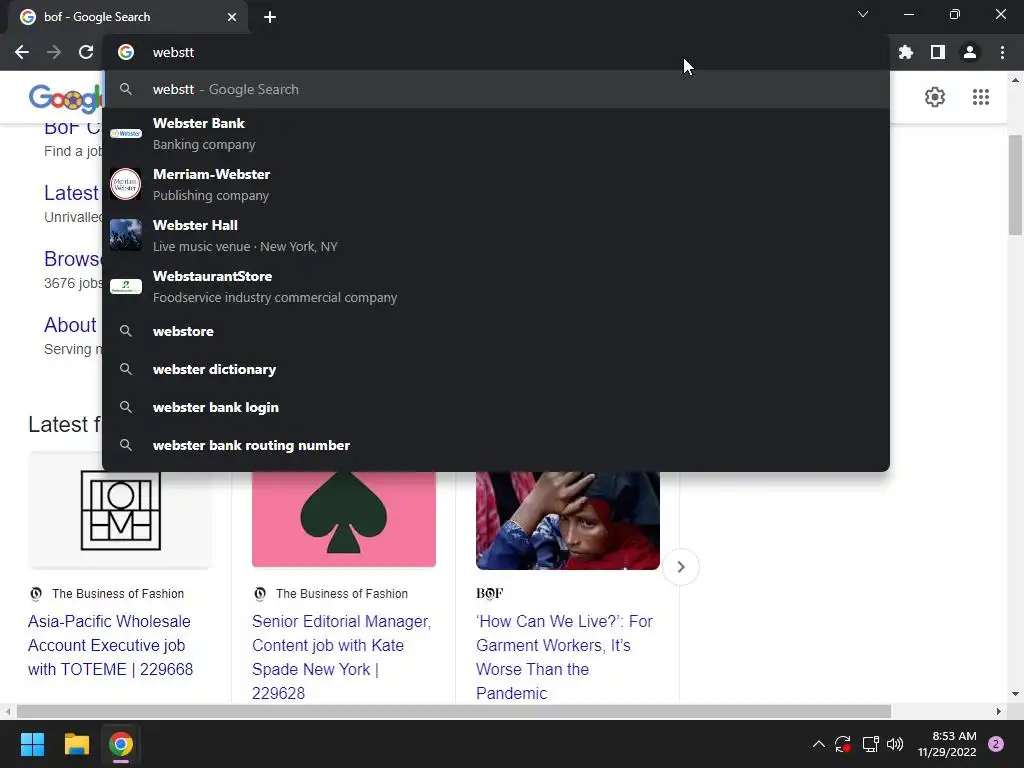Click the Chrome taskbar icon

[x=121, y=744]
